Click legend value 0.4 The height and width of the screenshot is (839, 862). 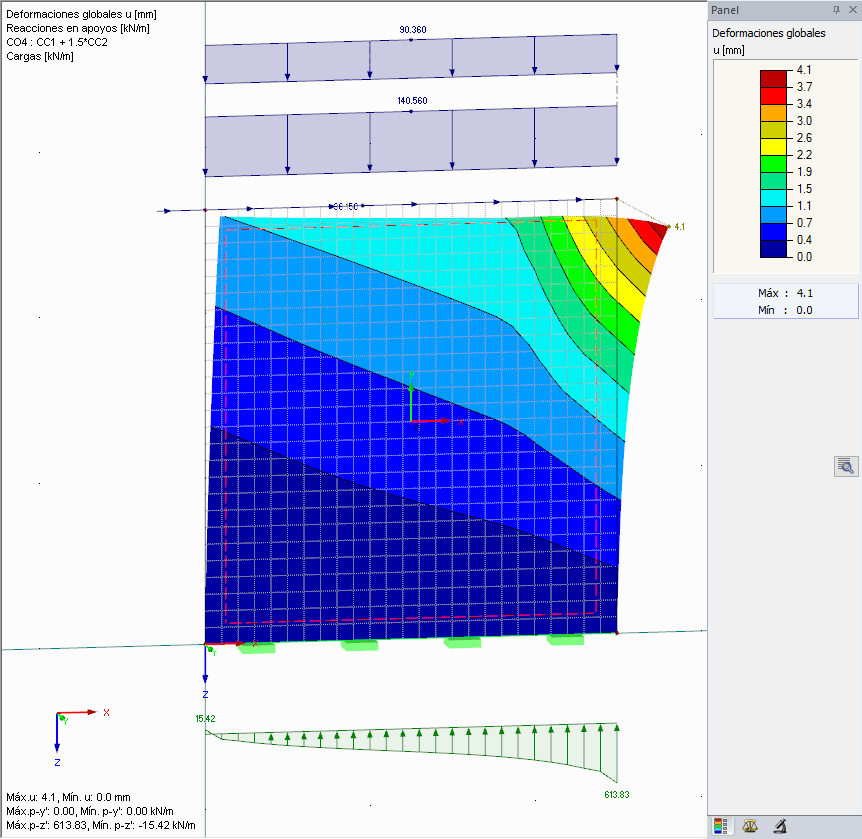point(804,240)
